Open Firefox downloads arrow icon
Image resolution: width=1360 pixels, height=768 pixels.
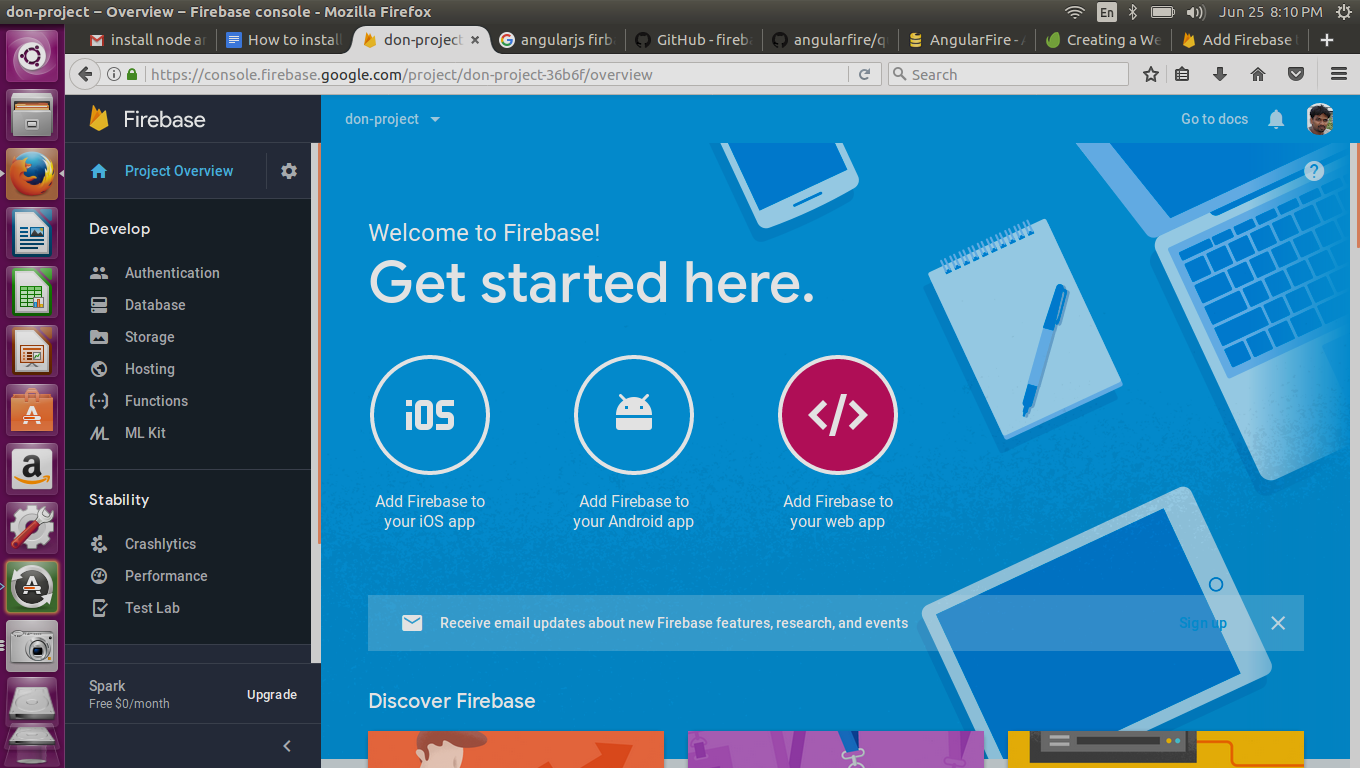click(1219, 74)
